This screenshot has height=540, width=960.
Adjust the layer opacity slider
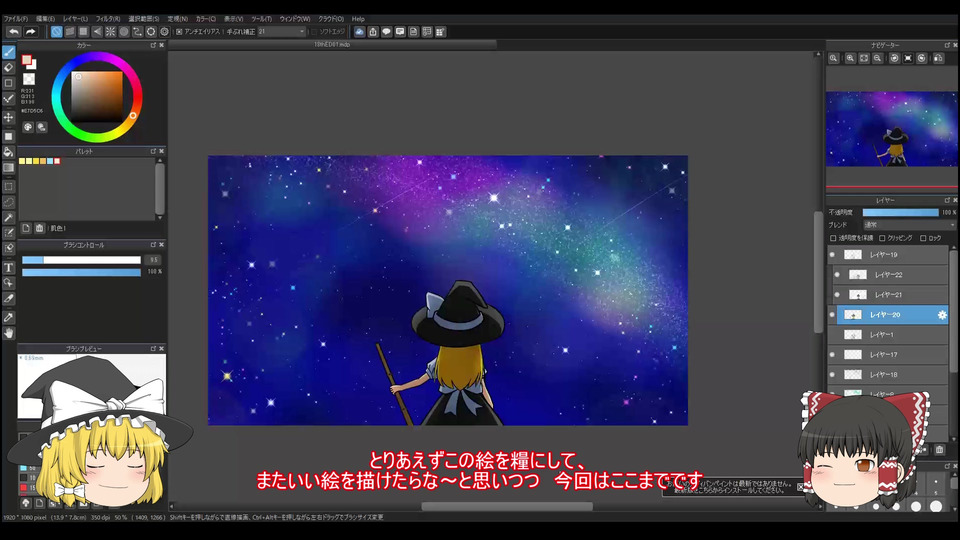901,212
